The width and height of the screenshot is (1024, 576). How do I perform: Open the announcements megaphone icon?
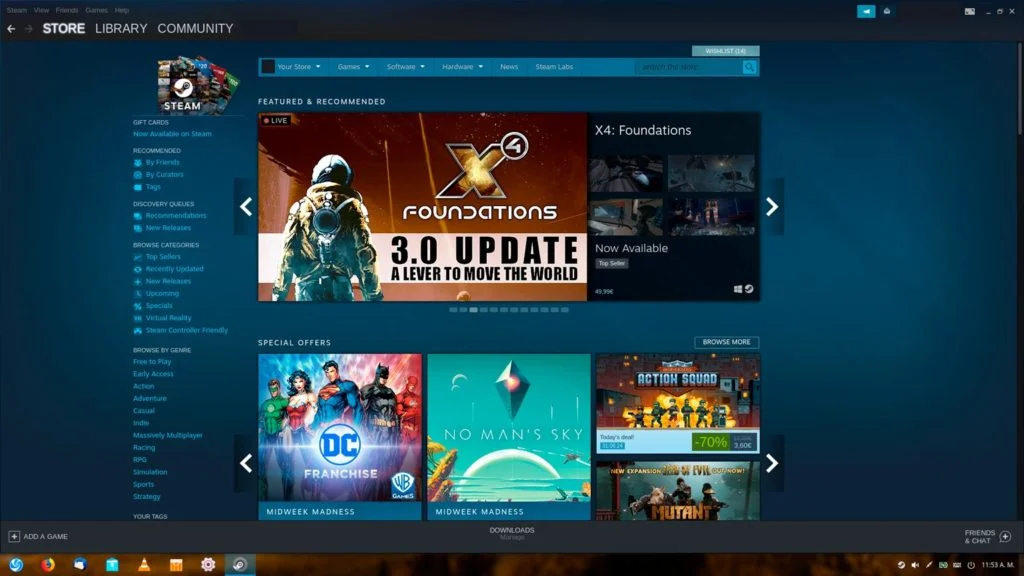(x=866, y=11)
